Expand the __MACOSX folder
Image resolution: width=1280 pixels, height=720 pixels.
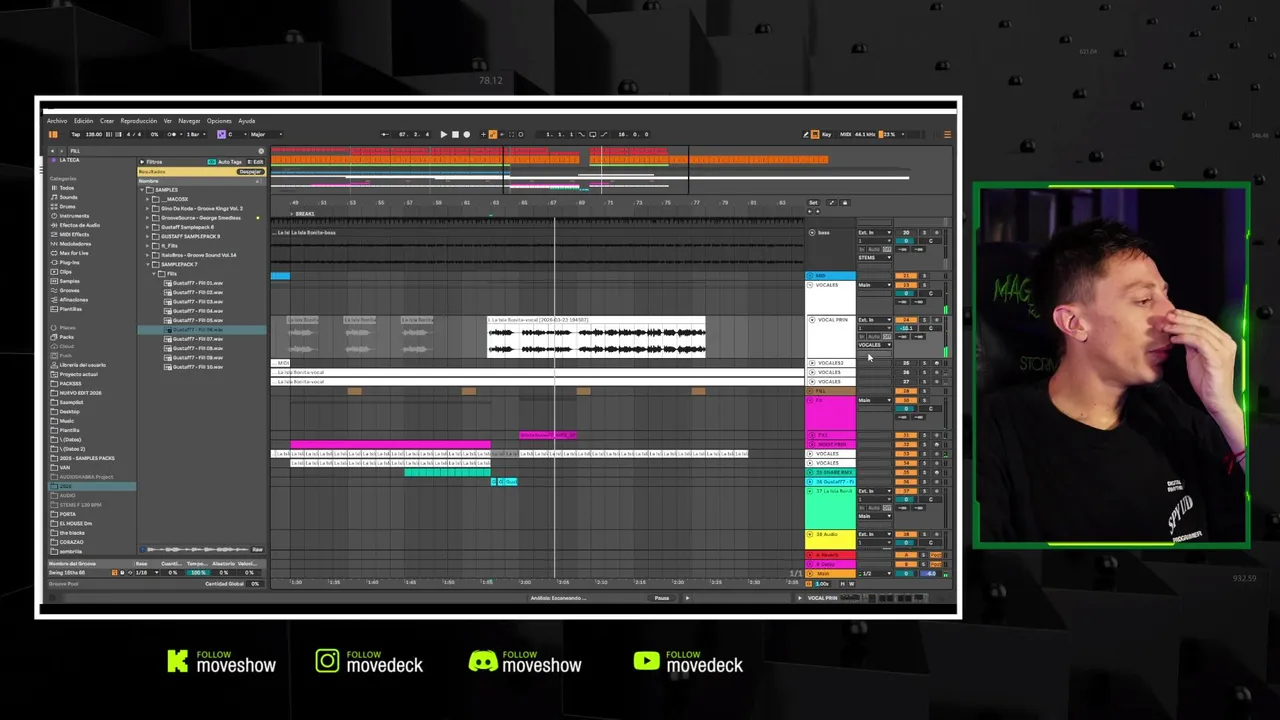pyautogui.click(x=148, y=199)
